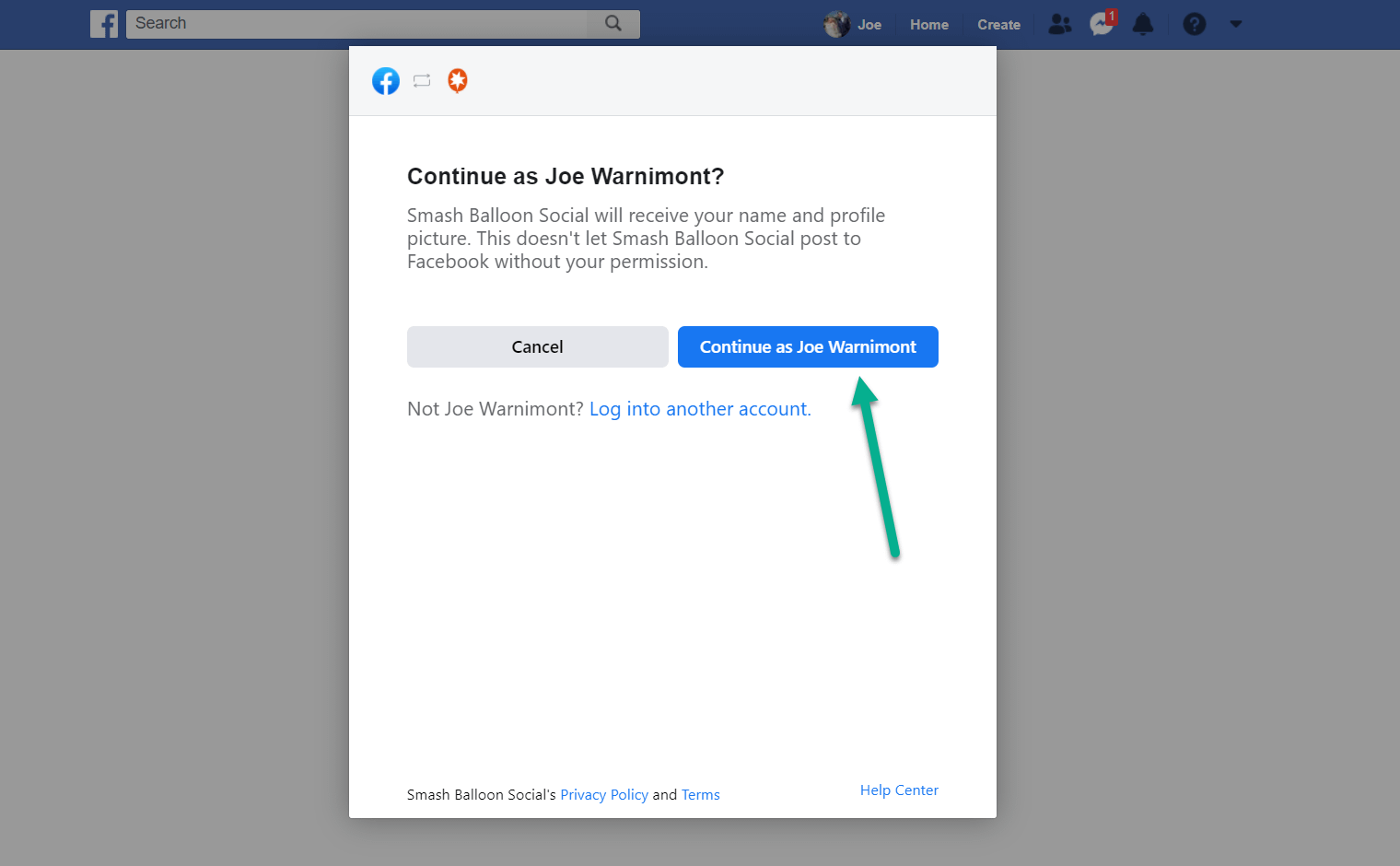The image size is (1400, 866).
Task: Open the Terms link
Action: (701, 794)
